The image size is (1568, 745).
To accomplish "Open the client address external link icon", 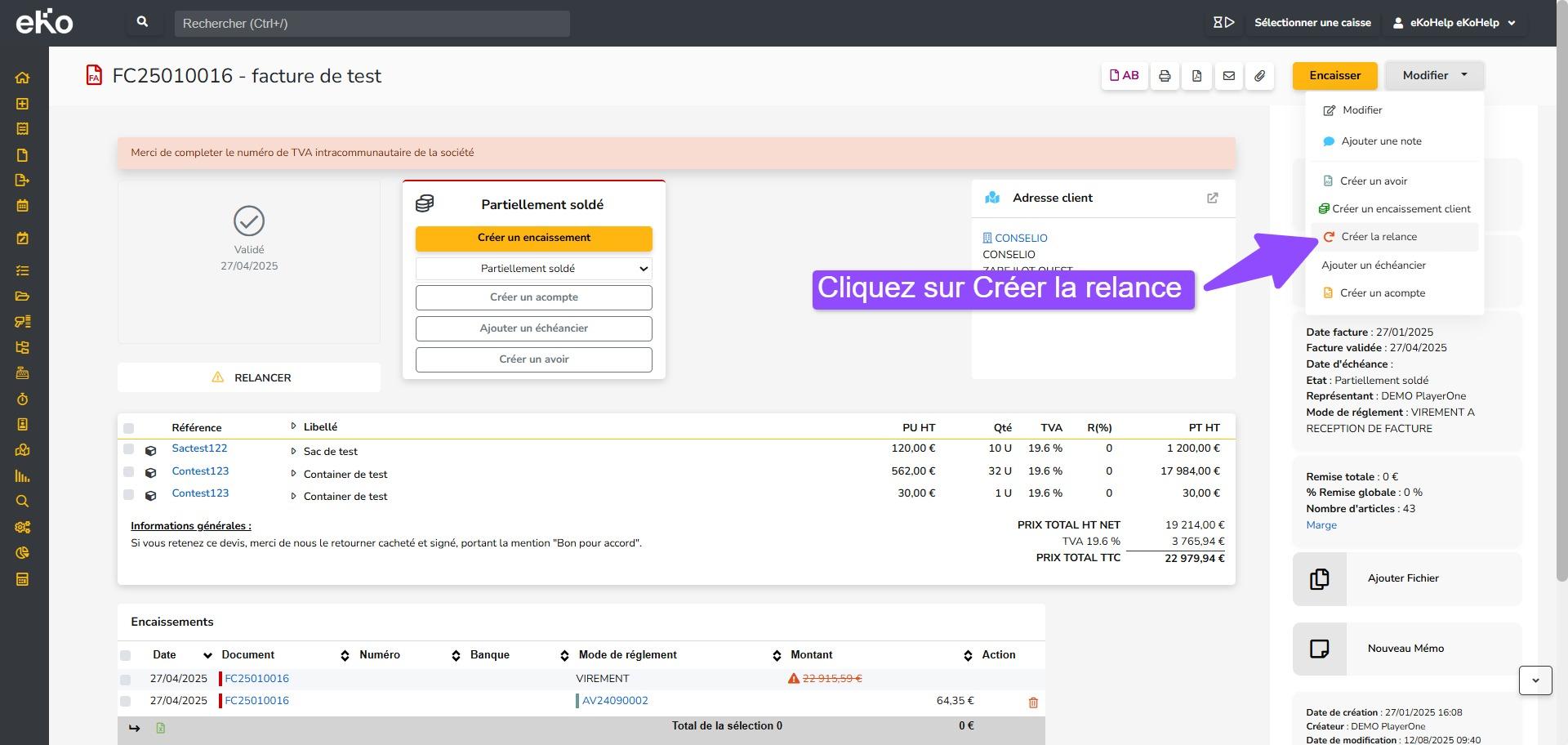I will tap(1212, 198).
